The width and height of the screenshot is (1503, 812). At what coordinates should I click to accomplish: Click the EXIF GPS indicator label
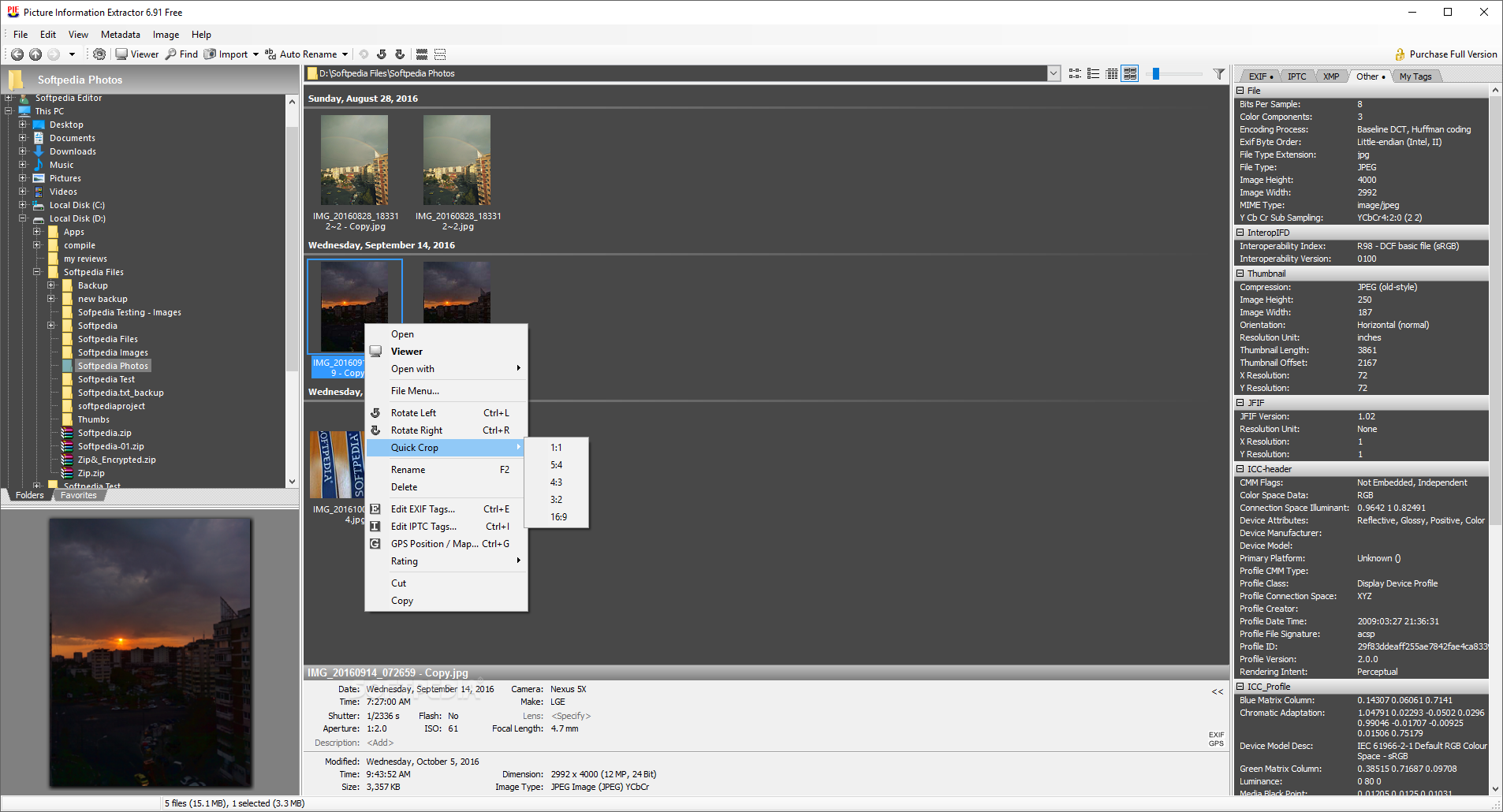pyautogui.click(x=1217, y=739)
